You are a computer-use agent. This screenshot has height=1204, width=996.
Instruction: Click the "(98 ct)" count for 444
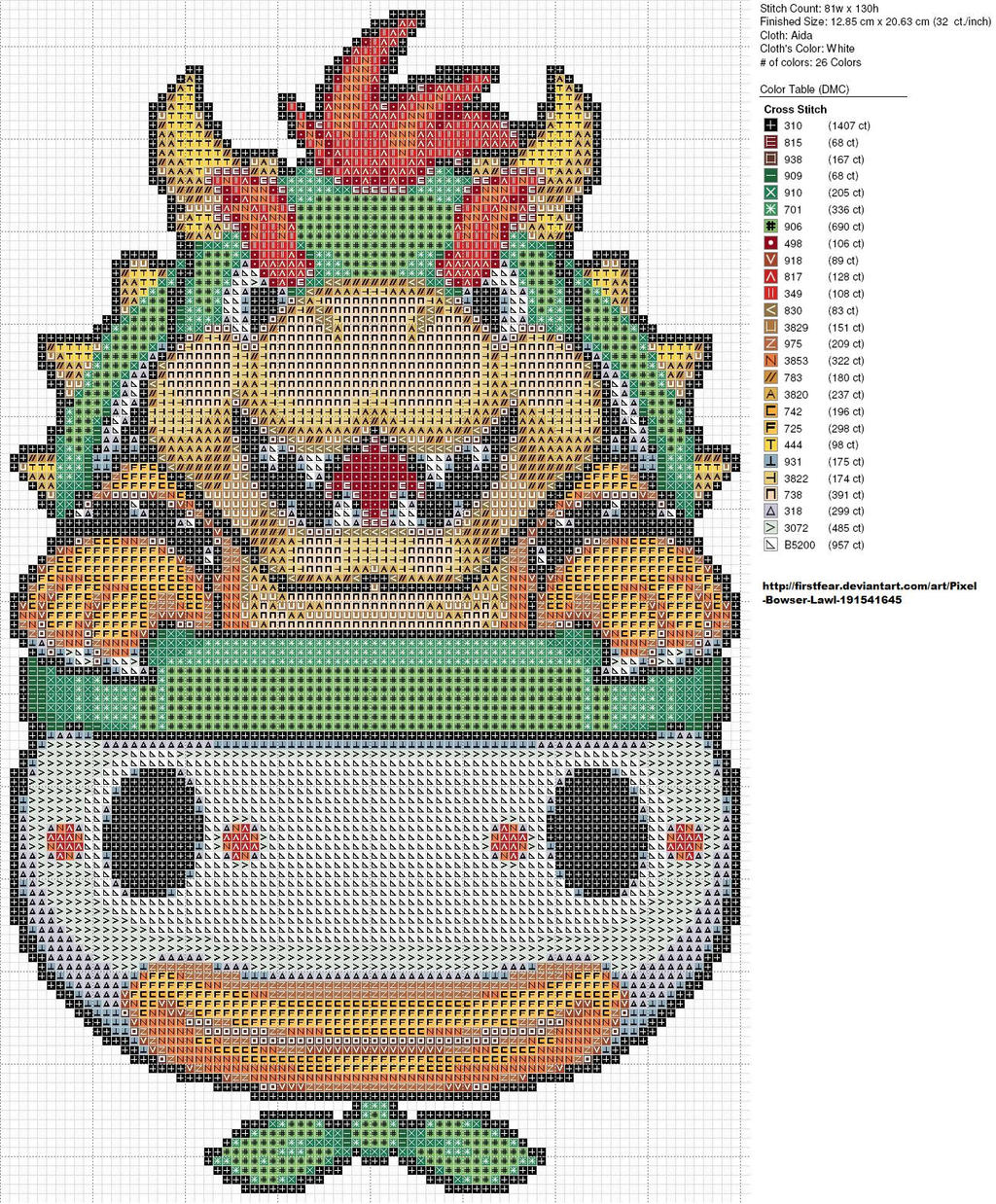click(x=843, y=445)
